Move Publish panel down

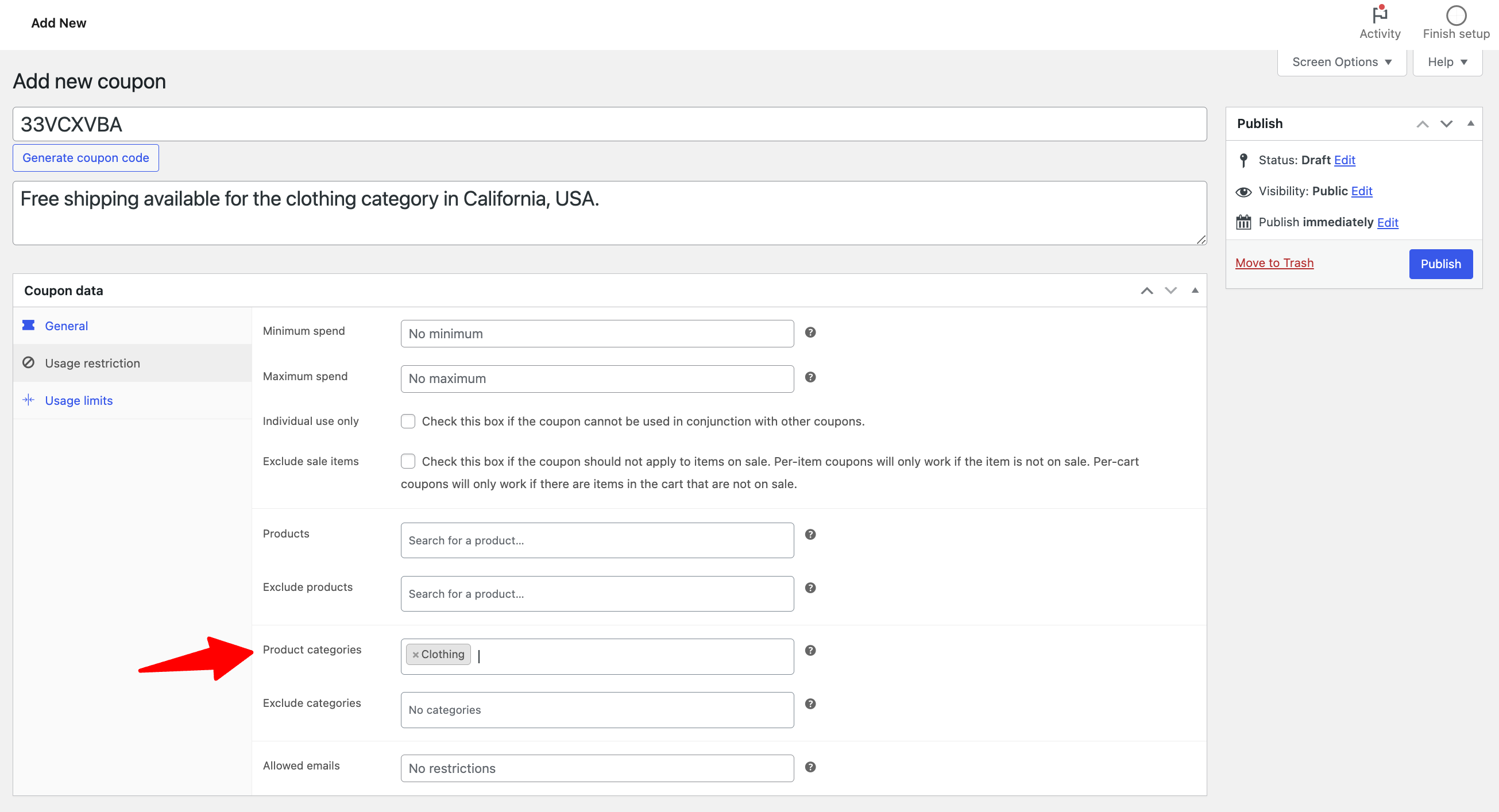[1446, 124]
